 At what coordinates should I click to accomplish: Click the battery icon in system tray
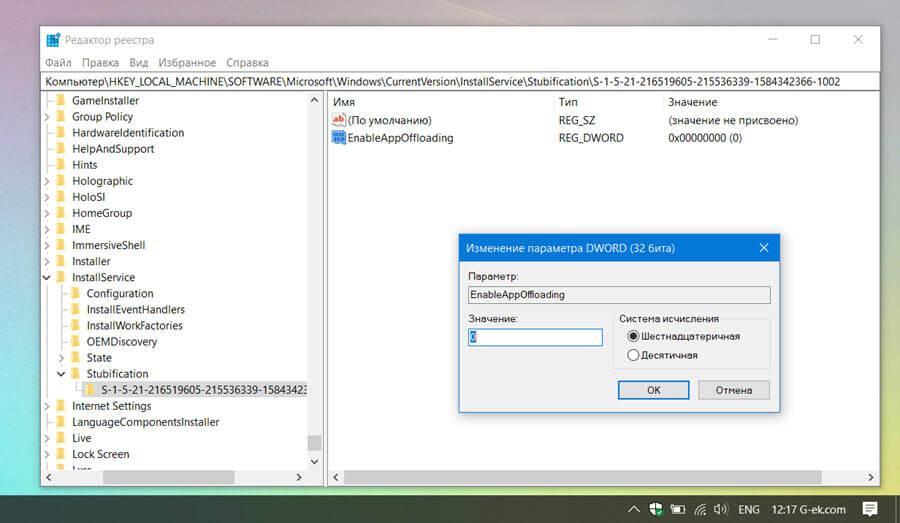[678, 509]
